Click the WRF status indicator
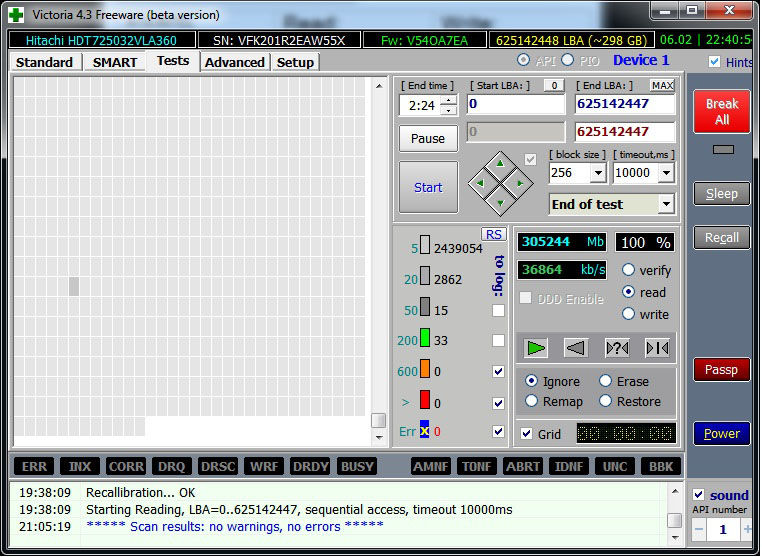 (x=264, y=467)
